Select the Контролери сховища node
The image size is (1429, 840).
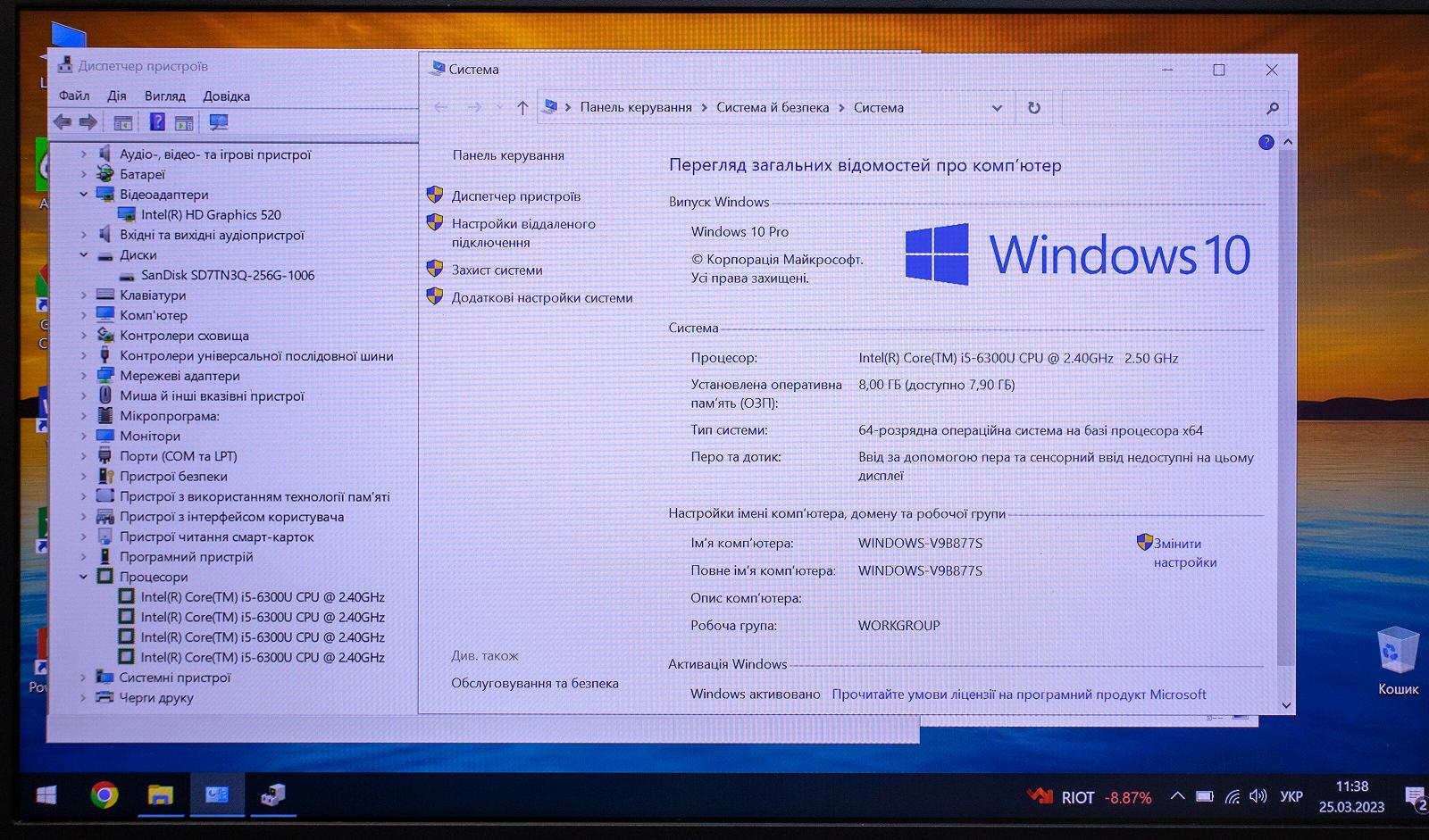click(x=184, y=336)
